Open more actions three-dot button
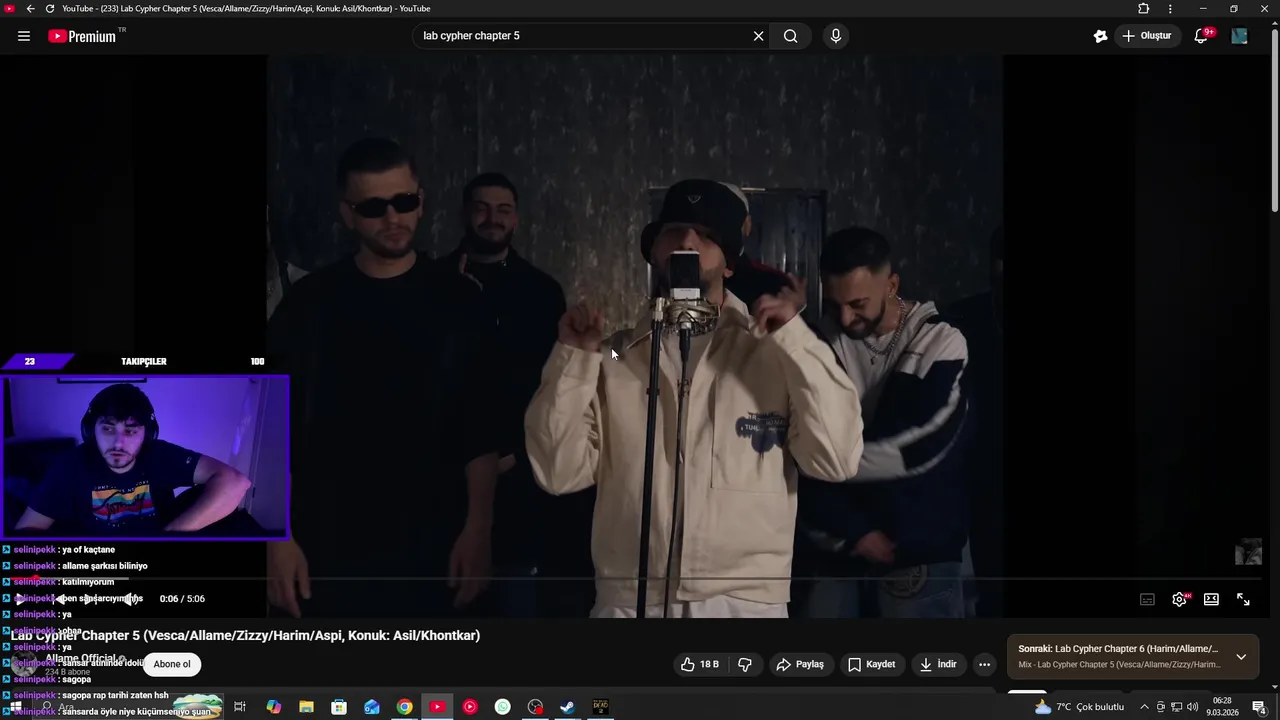The width and height of the screenshot is (1280, 720). point(984,664)
